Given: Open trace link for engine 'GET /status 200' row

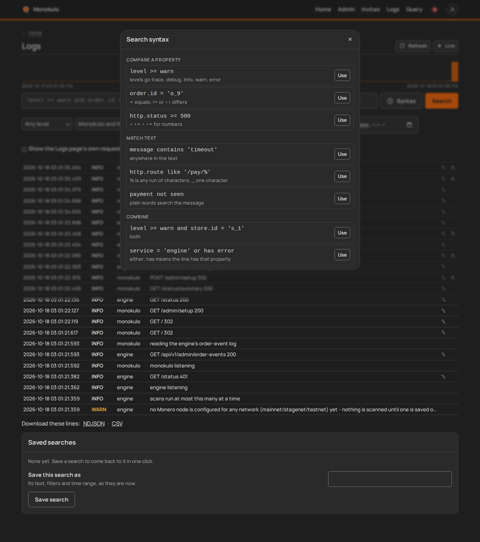Looking at the screenshot, I should pyautogui.click(x=443, y=300).
